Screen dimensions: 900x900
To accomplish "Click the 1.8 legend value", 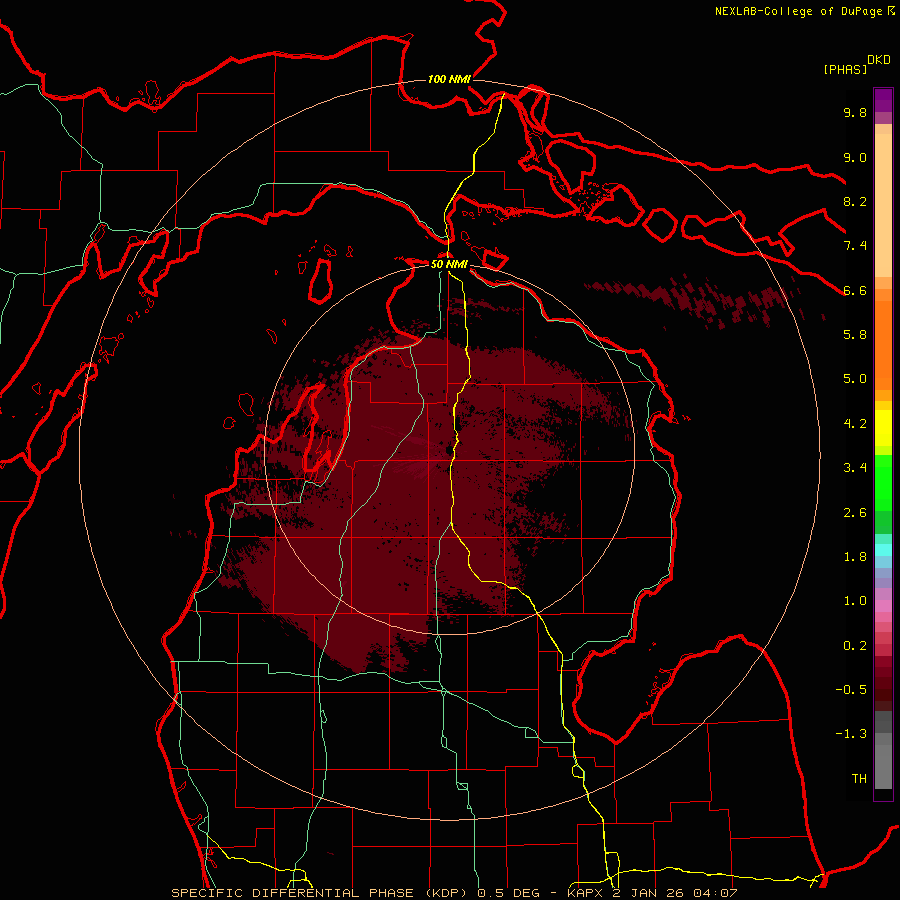I will coord(855,557).
